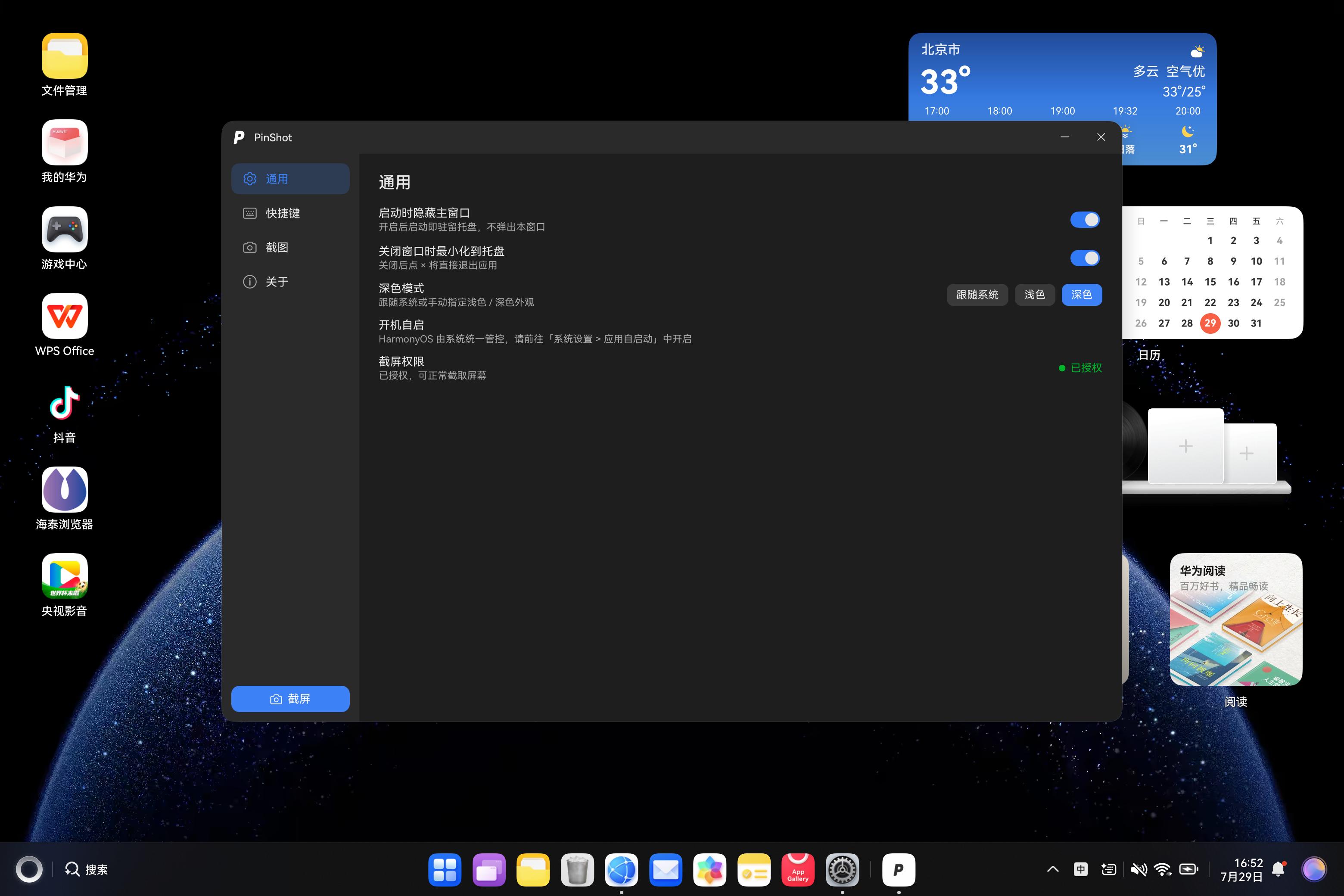The height and width of the screenshot is (896, 1344).
Task: Open the 通用 settings tab
Action: [290, 179]
